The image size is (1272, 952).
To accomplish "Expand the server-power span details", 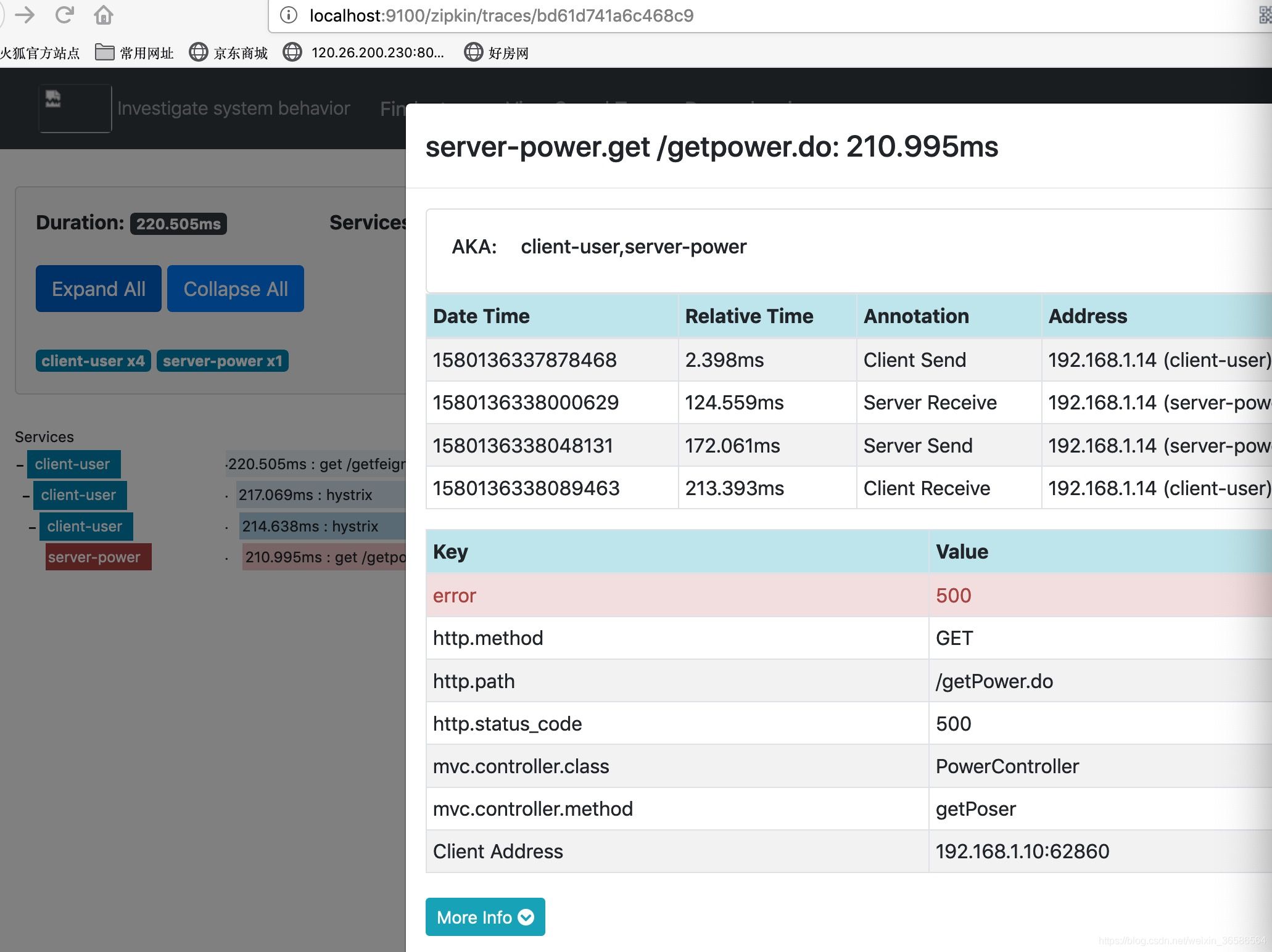I will [96, 558].
